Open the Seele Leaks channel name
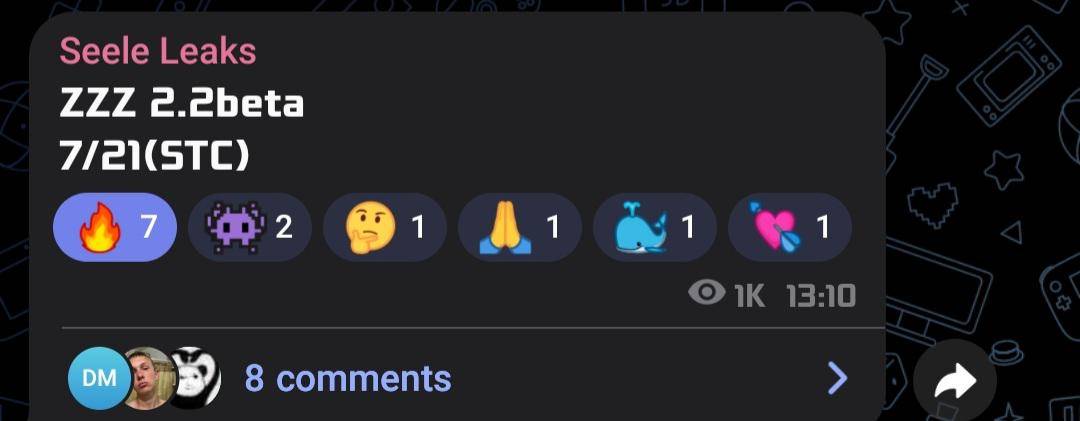This screenshot has height=421, width=1080. (x=158, y=52)
